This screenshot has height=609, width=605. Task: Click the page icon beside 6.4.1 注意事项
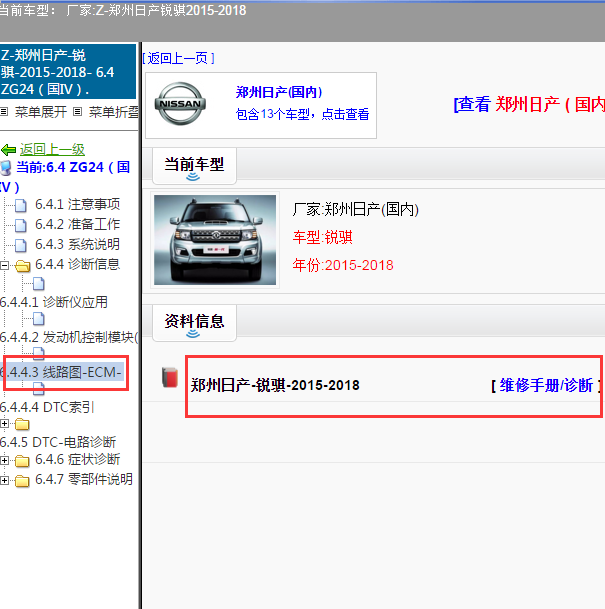[21, 205]
